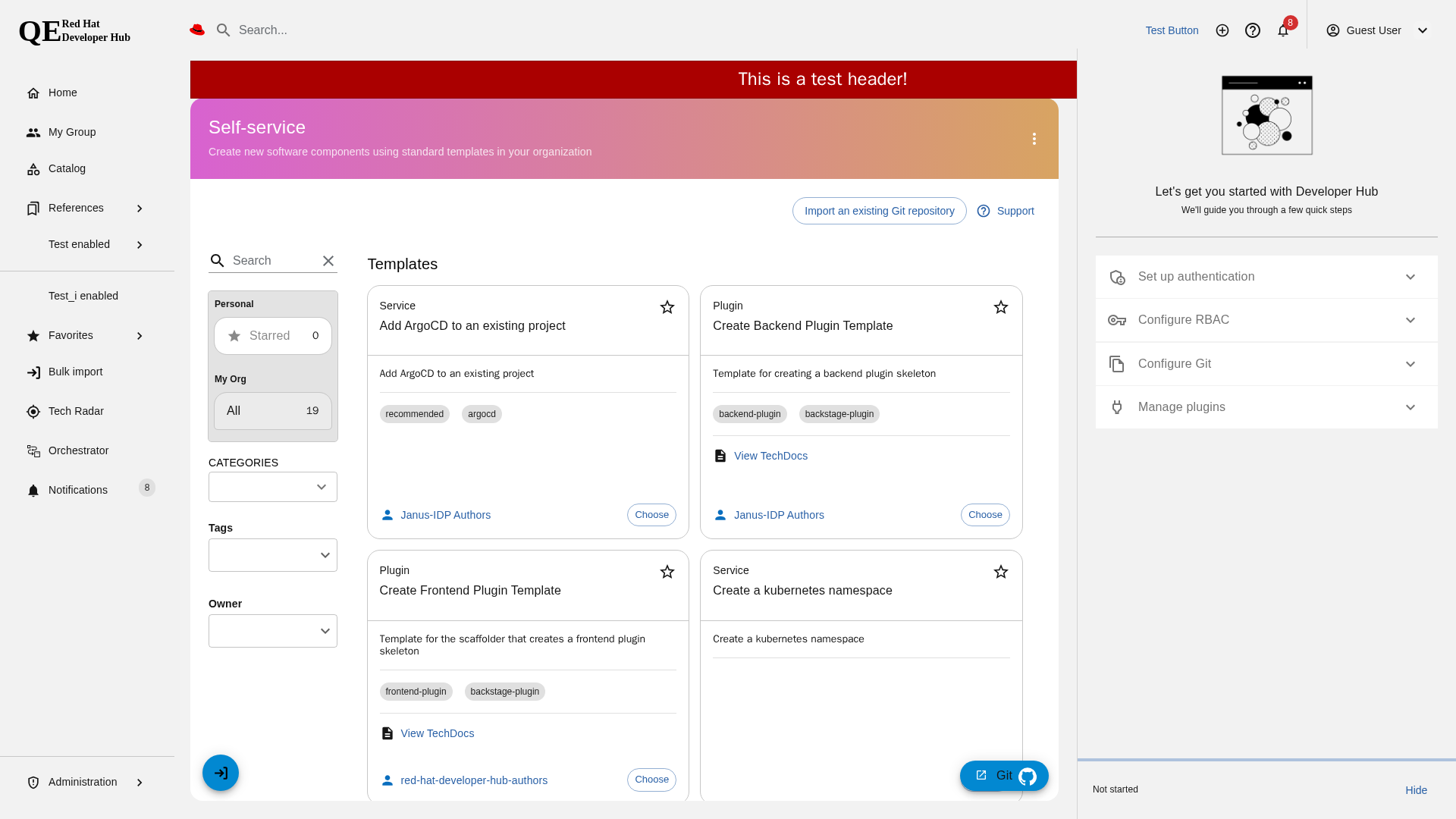This screenshot has width=1456, height=819.
Task: Expand the Set up authentication step
Action: tap(1266, 277)
